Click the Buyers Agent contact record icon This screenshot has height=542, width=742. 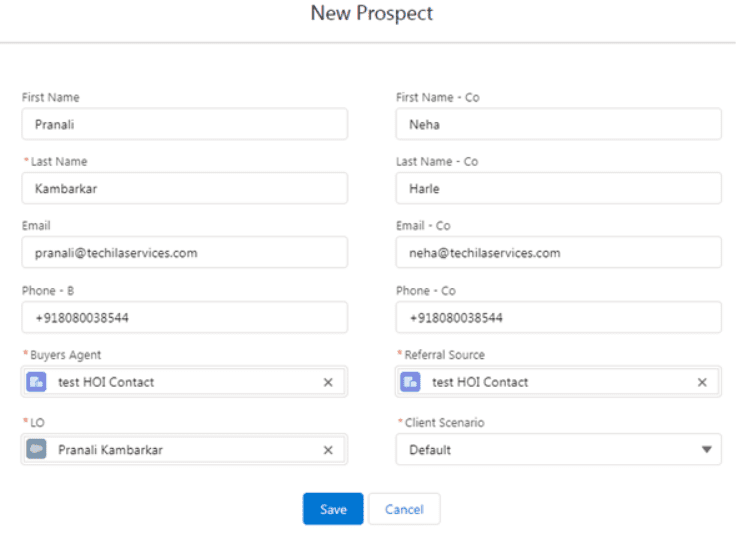pyautogui.click(x=36, y=382)
